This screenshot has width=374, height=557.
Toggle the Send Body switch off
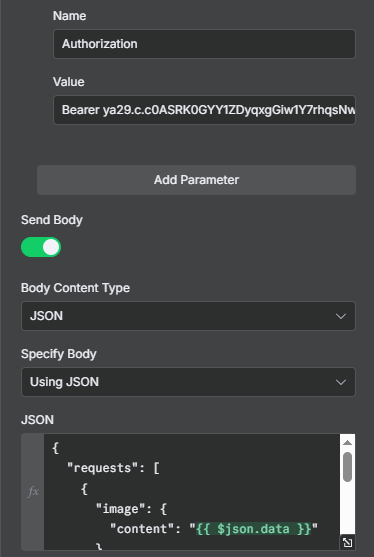click(41, 247)
